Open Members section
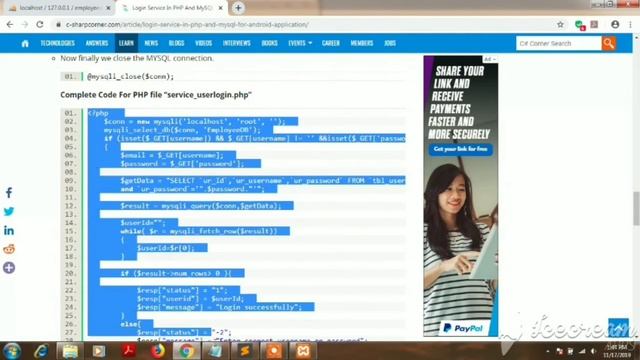The height and width of the screenshot is (360, 640). tap(362, 43)
